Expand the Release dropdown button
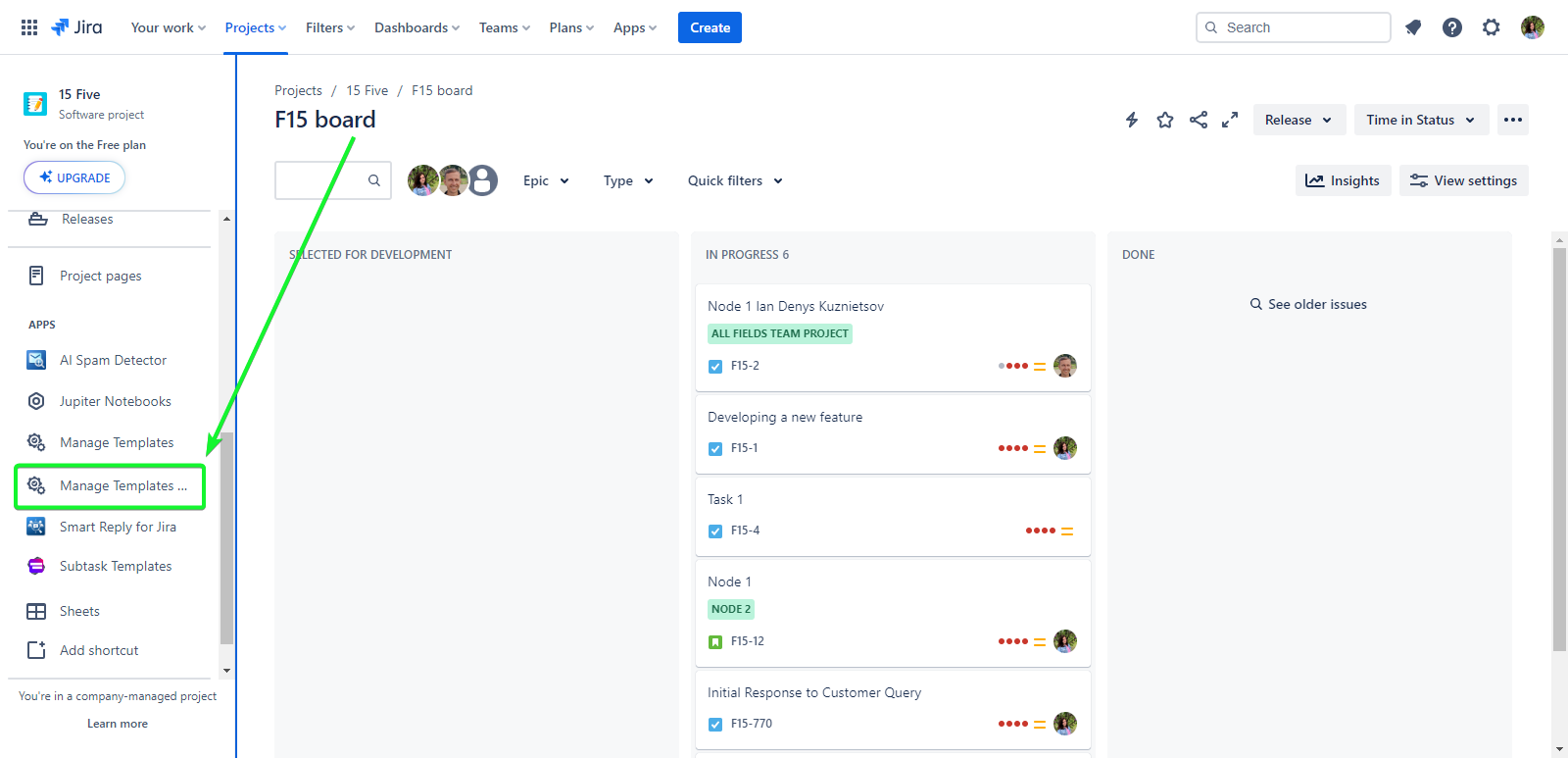 pyautogui.click(x=1298, y=120)
